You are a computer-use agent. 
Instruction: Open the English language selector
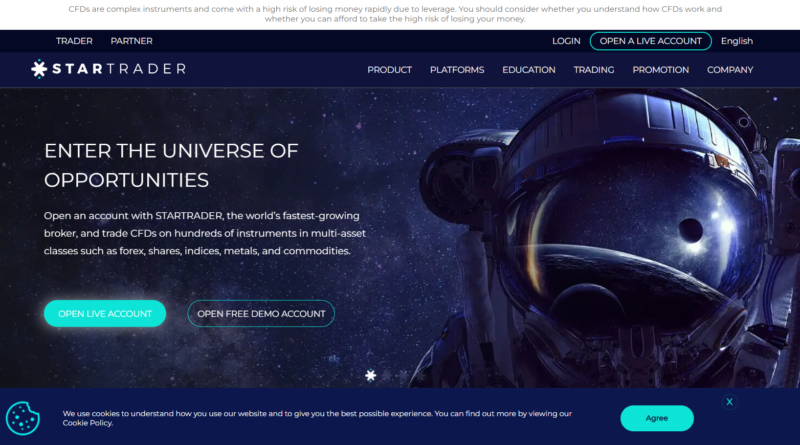tap(737, 41)
